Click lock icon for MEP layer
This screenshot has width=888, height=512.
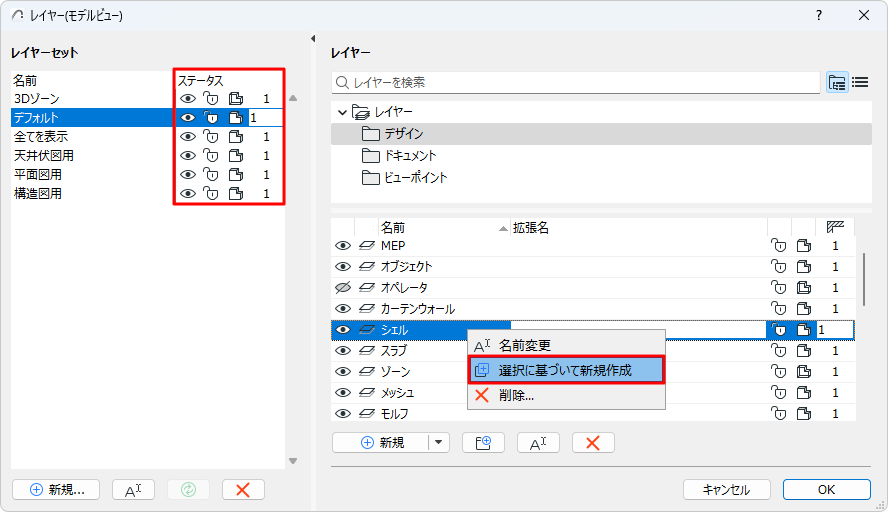[x=779, y=246]
